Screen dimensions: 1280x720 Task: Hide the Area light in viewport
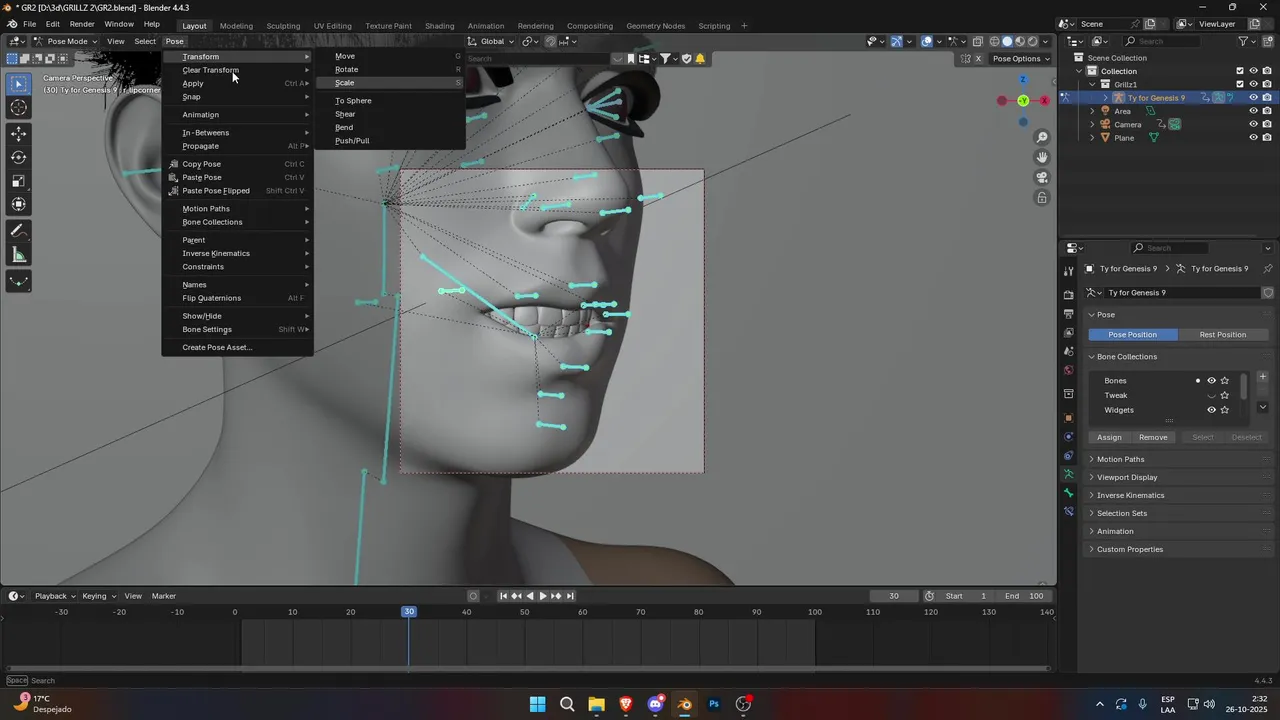pos(1254,111)
